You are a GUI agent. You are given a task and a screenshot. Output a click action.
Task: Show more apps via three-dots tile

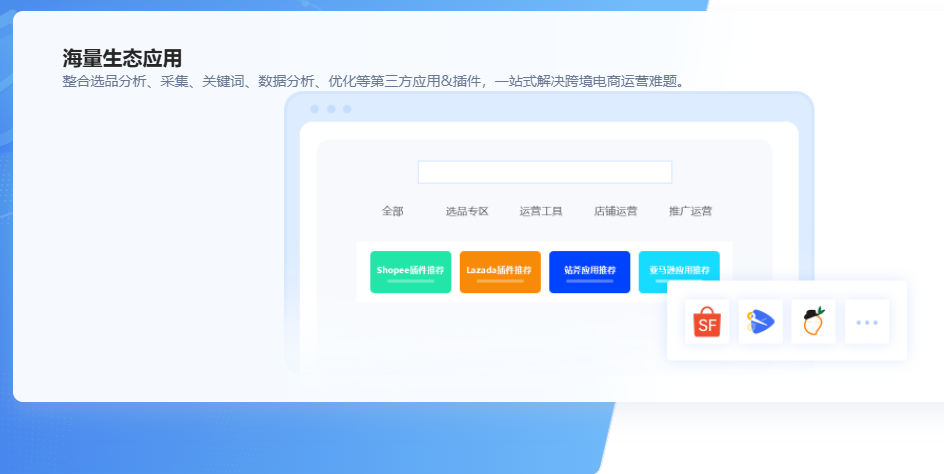(867, 322)
